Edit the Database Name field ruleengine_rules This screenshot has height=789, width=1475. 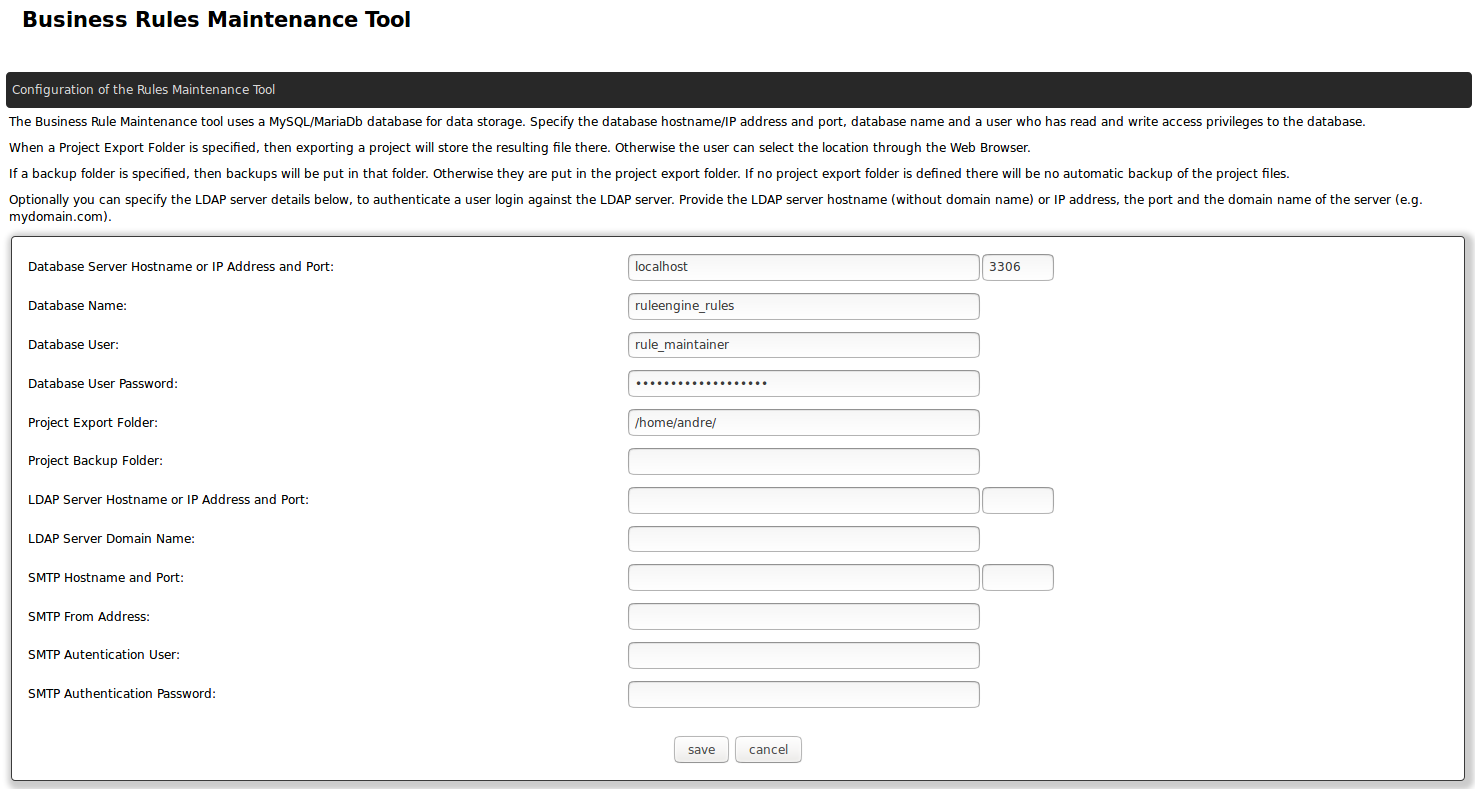tap(804, 306)
